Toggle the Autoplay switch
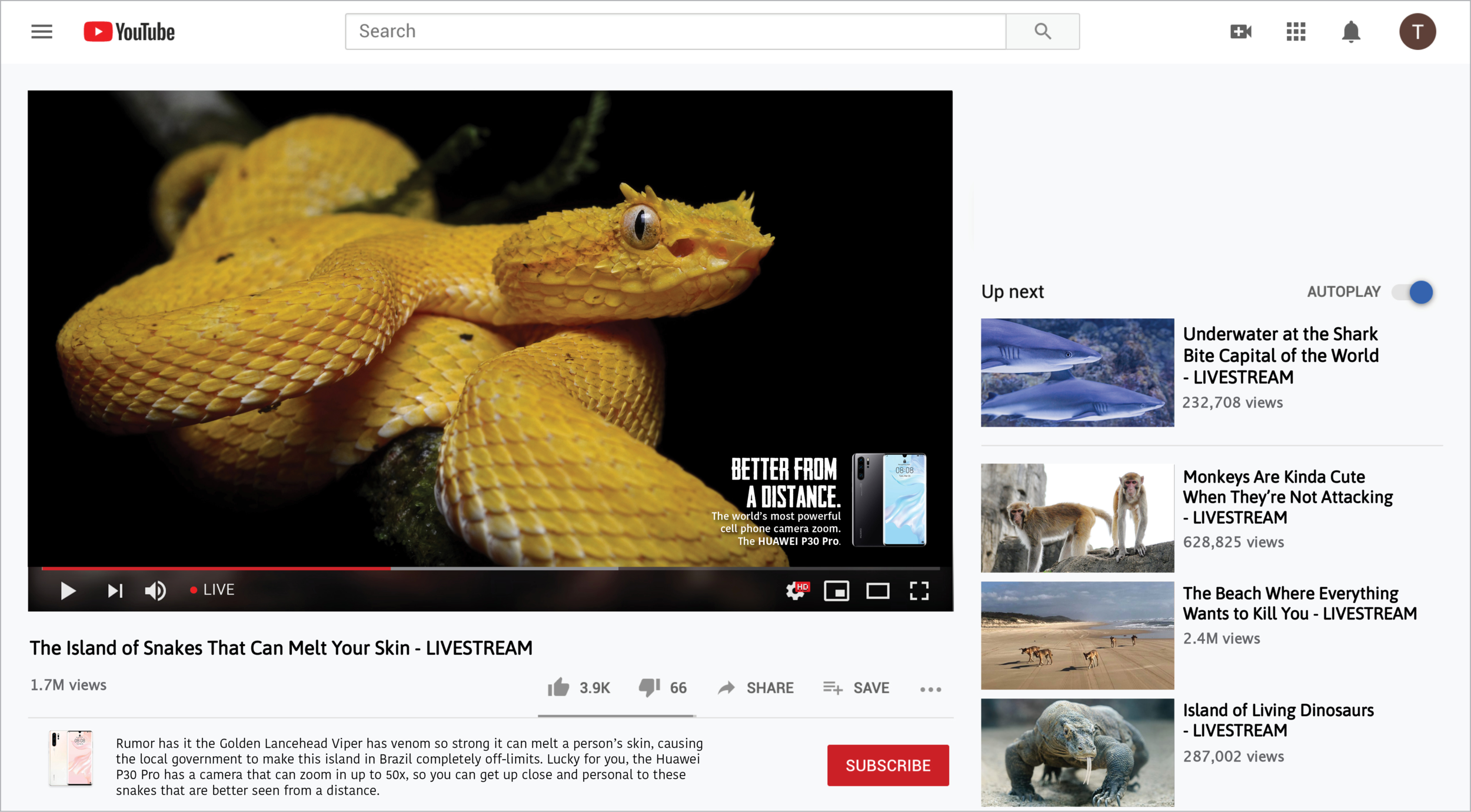Viewport: 1471px width, 812px height. [1412, 292]
